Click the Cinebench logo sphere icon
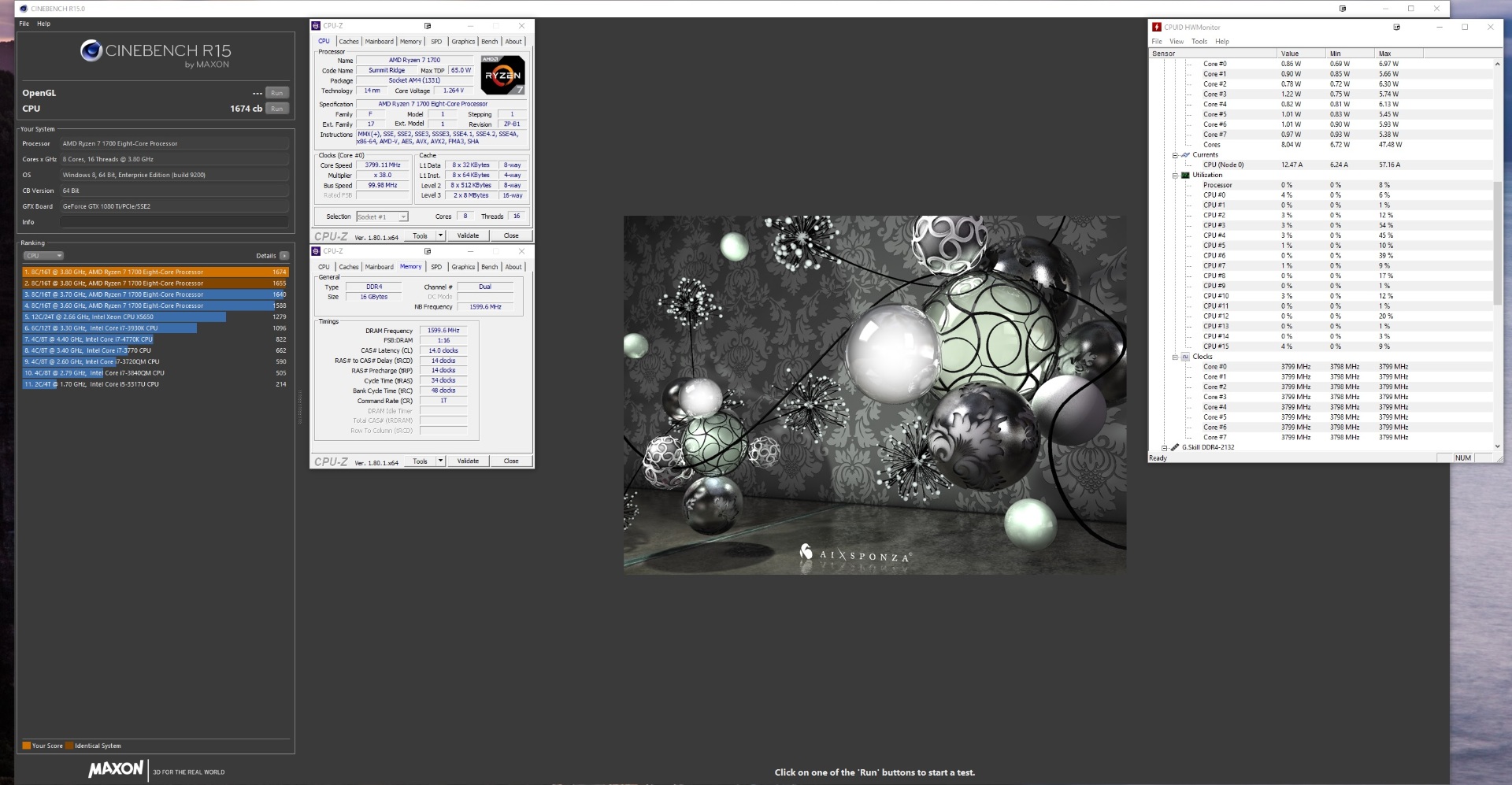Screen dimensions: 1512x785 [x=91, y=51]
